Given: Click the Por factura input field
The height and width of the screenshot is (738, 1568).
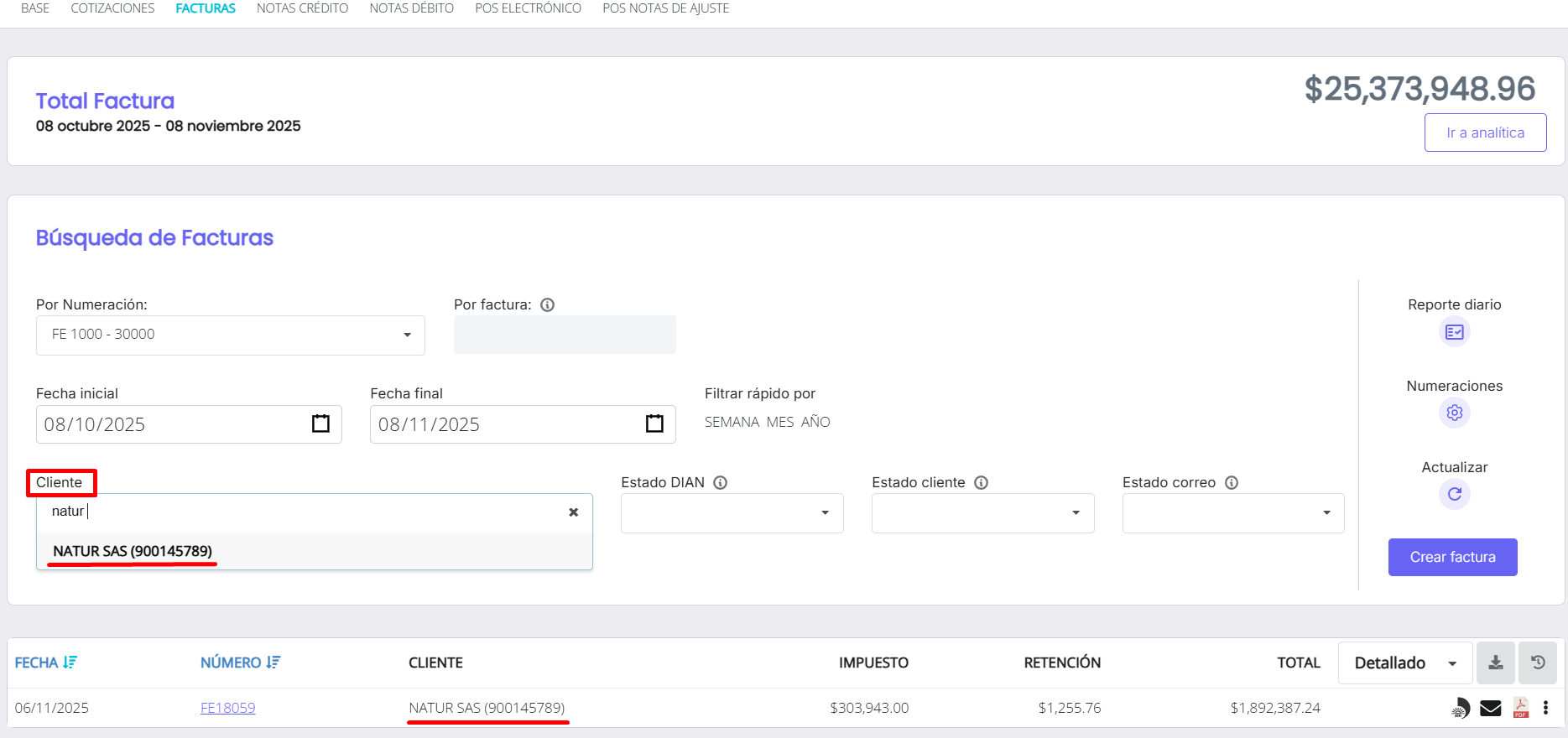Looking at the screenshot, I should tap(565, 335).
